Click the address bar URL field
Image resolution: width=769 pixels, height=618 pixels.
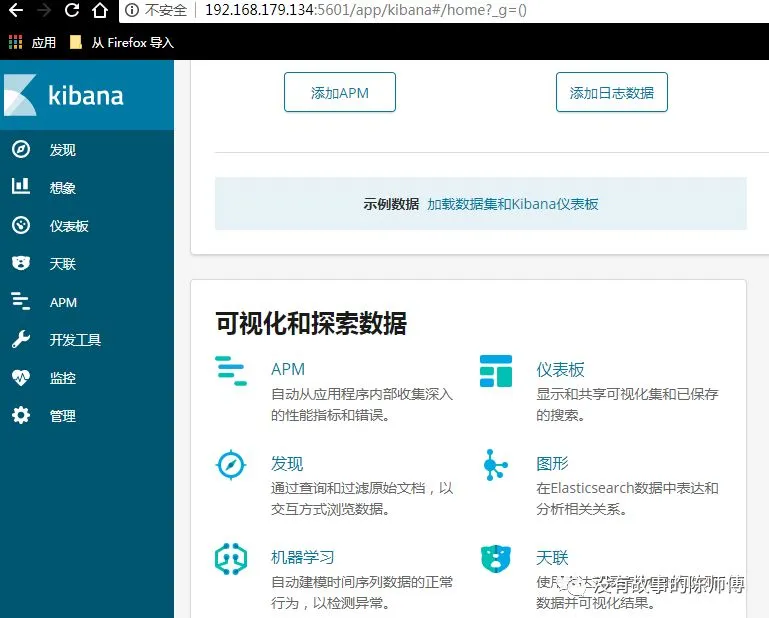coord(444,10)
